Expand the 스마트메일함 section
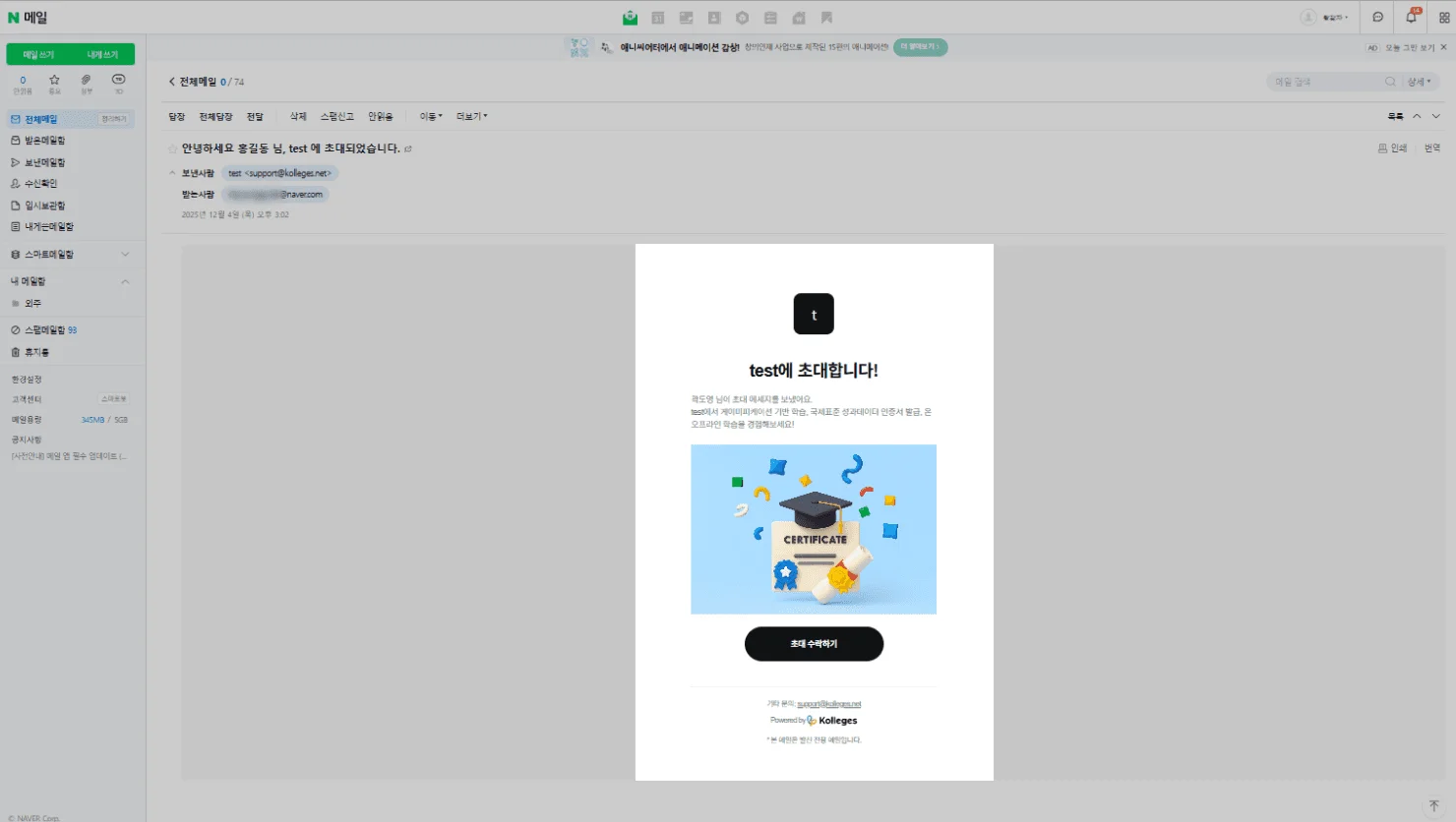Viewport: 1456px width, 822px height. [125, 255]
